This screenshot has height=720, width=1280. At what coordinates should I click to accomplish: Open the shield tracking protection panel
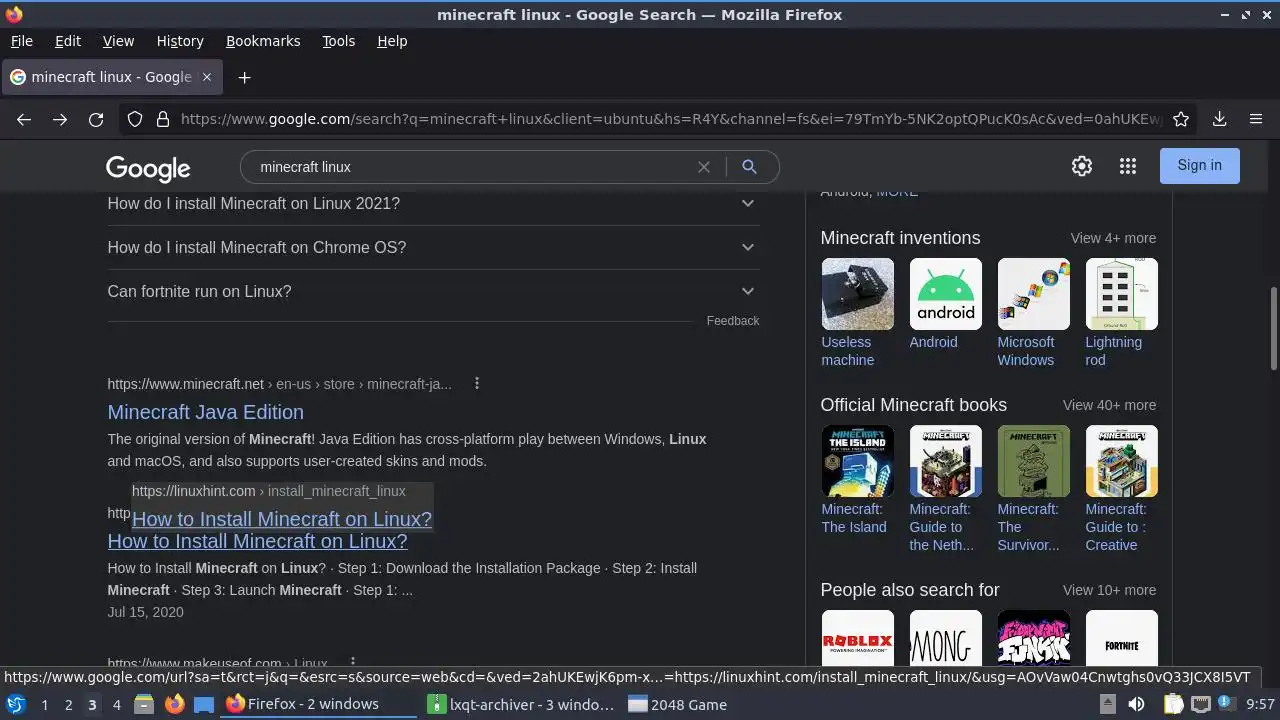pyautogui.click(x=135, y=119)
